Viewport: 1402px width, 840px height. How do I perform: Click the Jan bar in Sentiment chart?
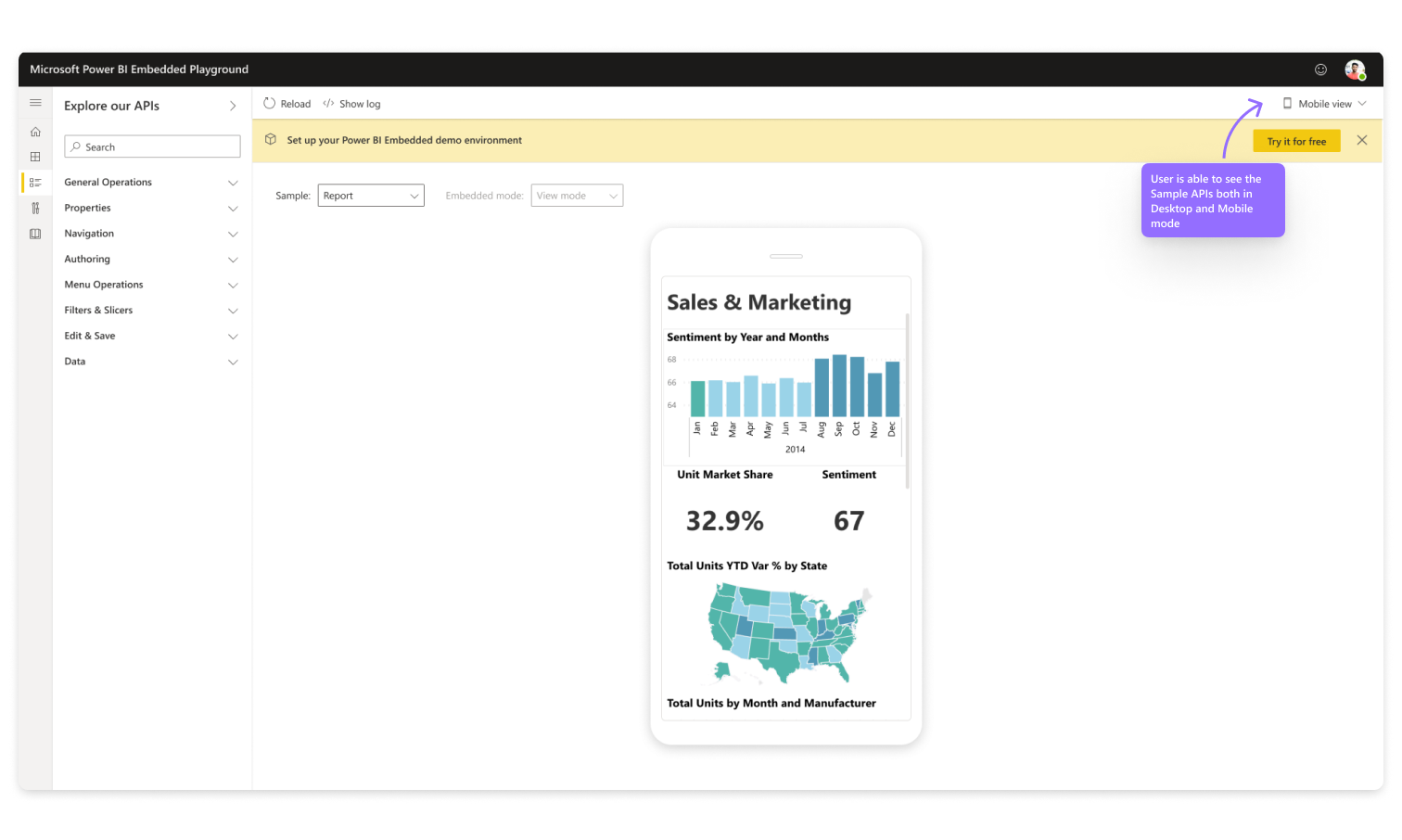(x=697, y=399)
